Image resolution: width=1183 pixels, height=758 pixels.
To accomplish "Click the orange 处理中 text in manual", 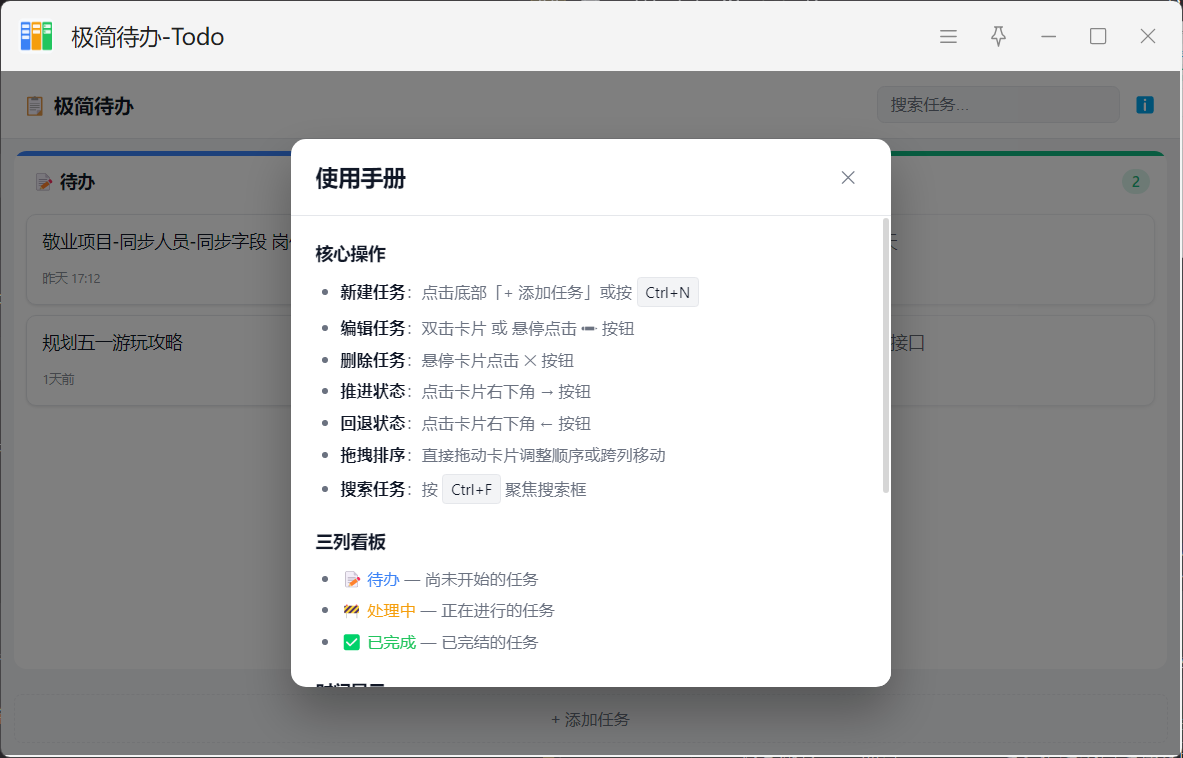I will 391,611.
